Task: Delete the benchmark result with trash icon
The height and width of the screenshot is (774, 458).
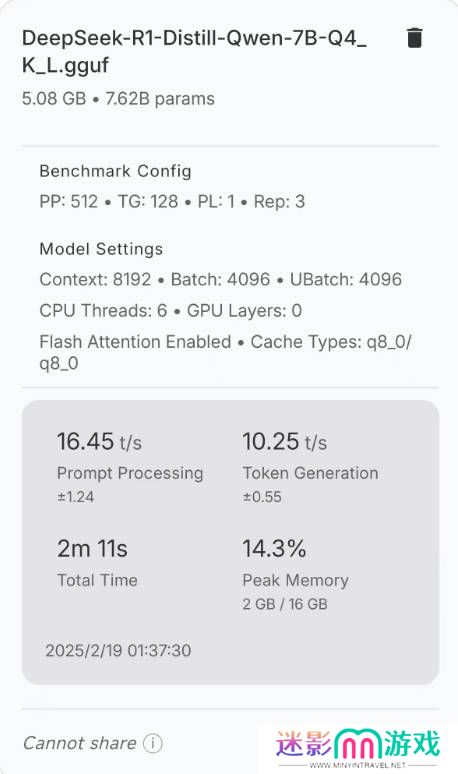Action: pos(415,38)
